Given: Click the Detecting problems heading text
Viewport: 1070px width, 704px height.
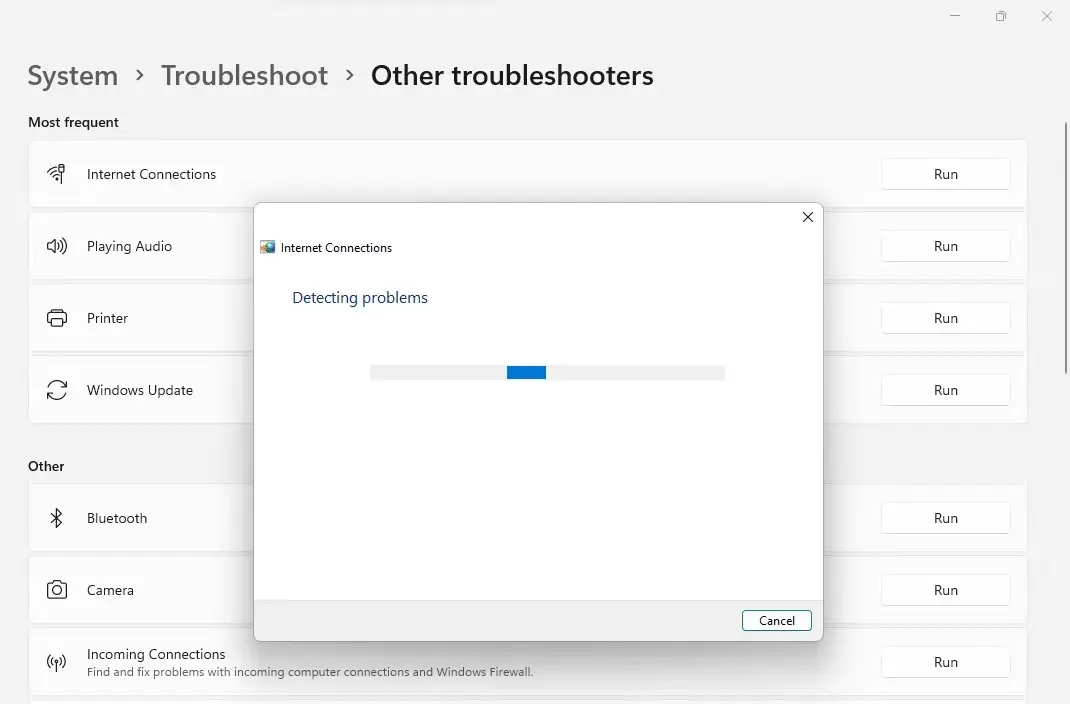Looking at the screenshot, I should [x=360, y=298].
